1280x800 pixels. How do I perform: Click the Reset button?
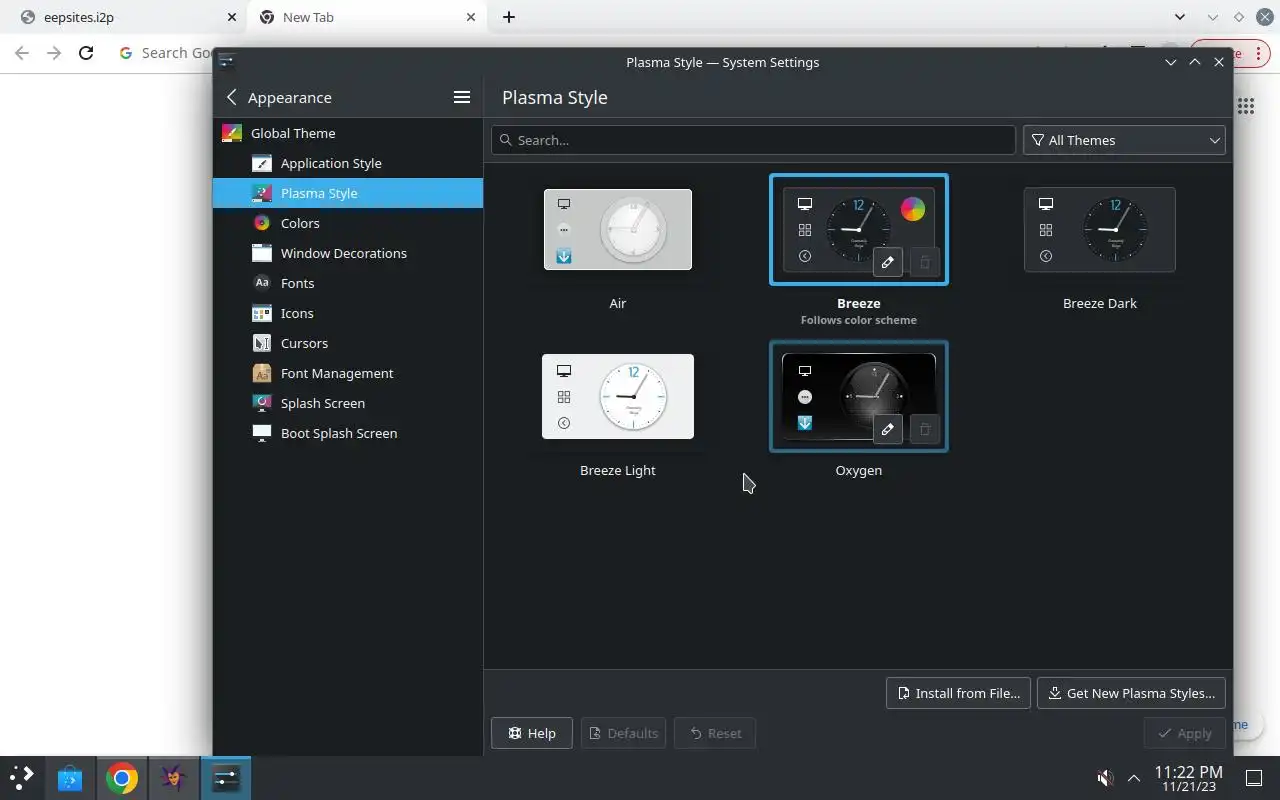(x=715, y=733)
